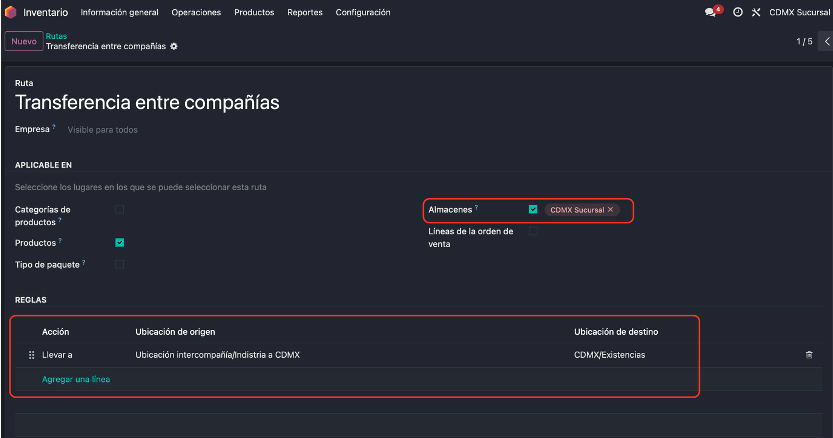The height and width of the screenshot is (438, 833).
Task: Delete the Llevar a rule row
Action: pos(809,355)
